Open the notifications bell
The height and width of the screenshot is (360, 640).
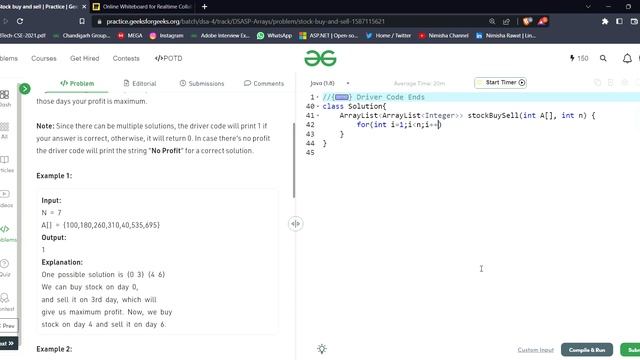pos(627,58)
